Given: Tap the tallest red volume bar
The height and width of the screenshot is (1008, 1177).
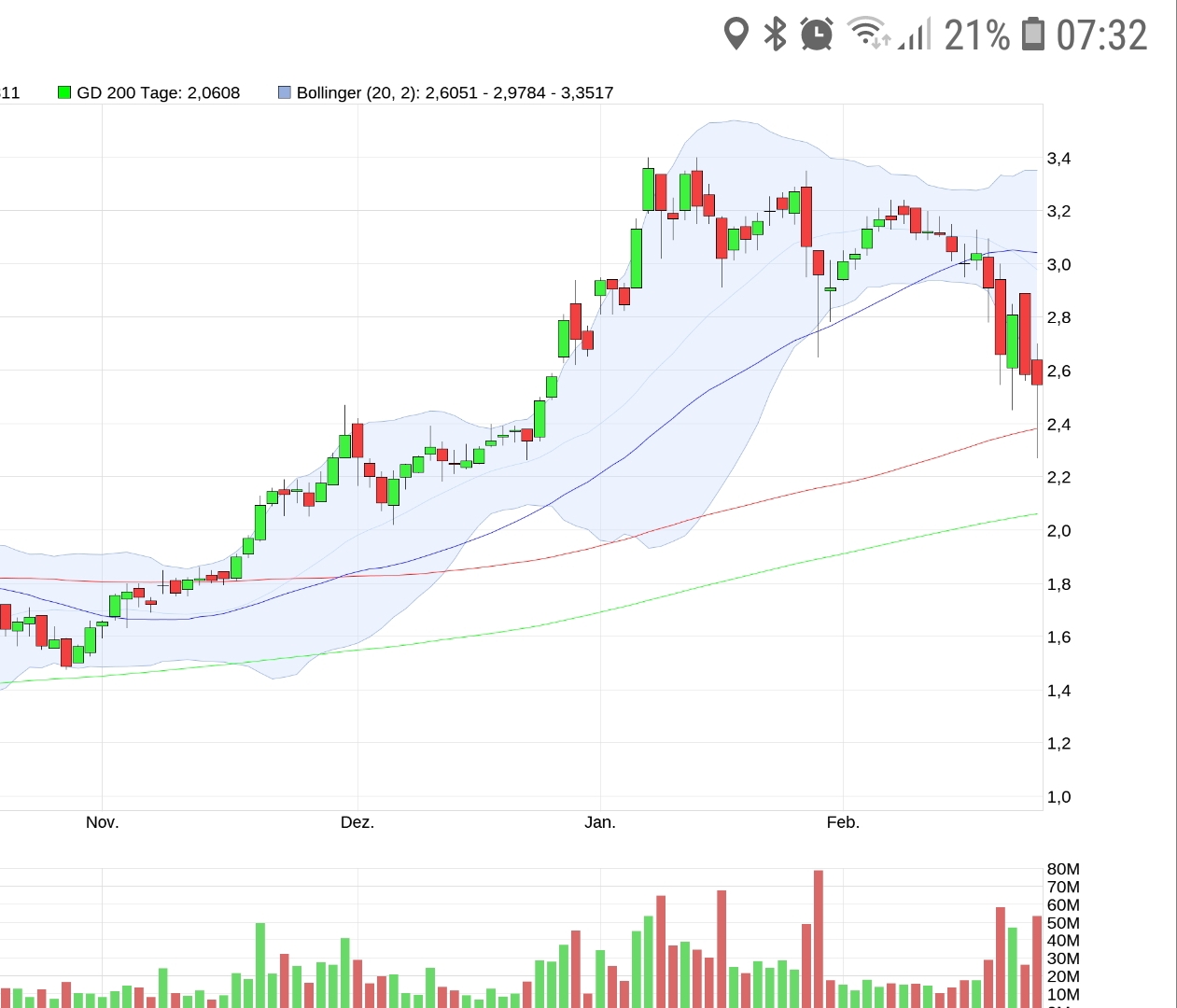Looking at the screenshot, I should (819, 938).
